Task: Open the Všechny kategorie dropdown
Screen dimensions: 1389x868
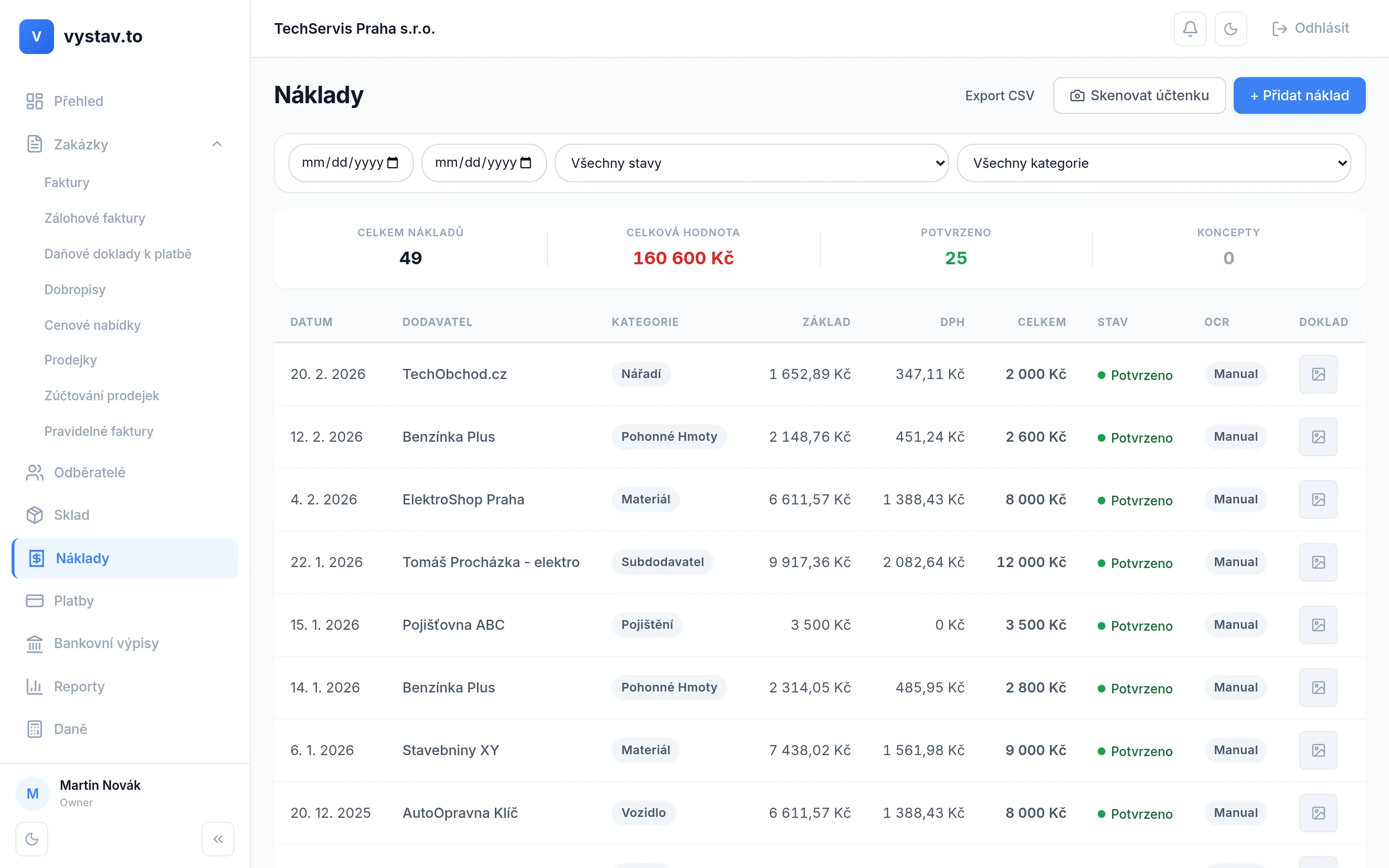Action: (x=1154, y=163)
